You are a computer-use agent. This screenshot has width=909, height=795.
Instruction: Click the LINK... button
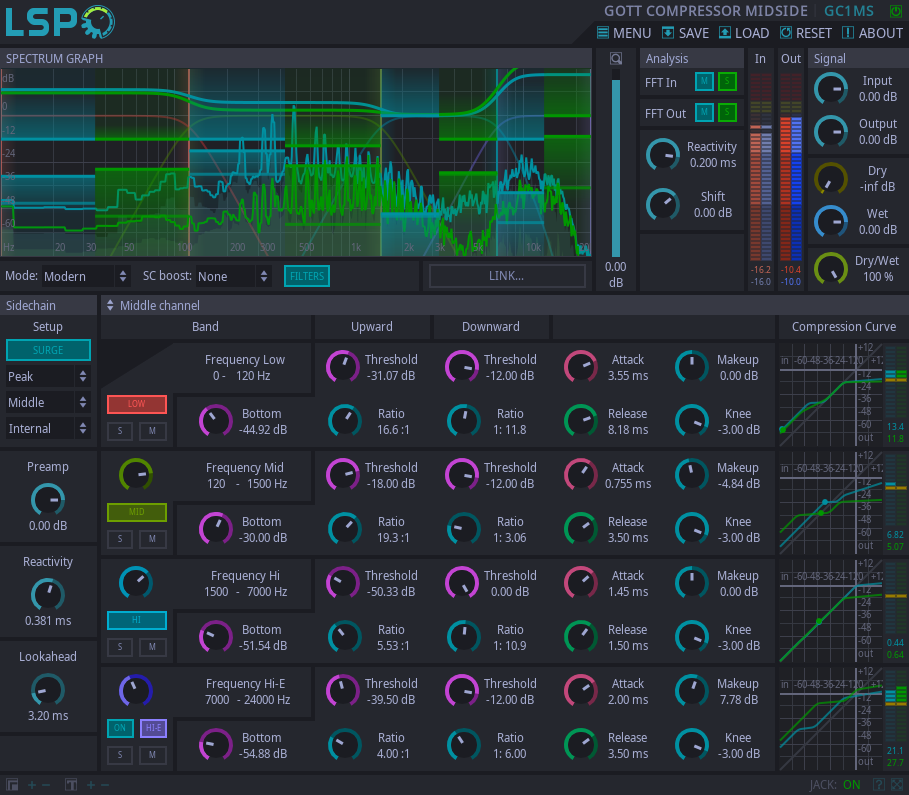507,276
